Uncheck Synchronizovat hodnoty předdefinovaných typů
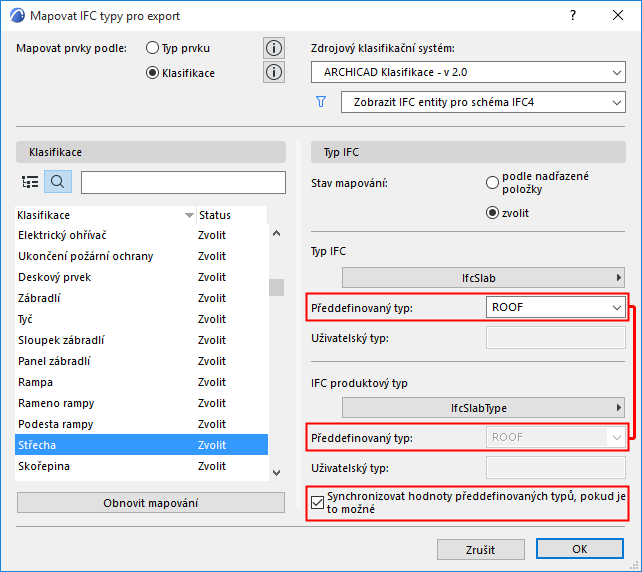 (x=319, y=502)
